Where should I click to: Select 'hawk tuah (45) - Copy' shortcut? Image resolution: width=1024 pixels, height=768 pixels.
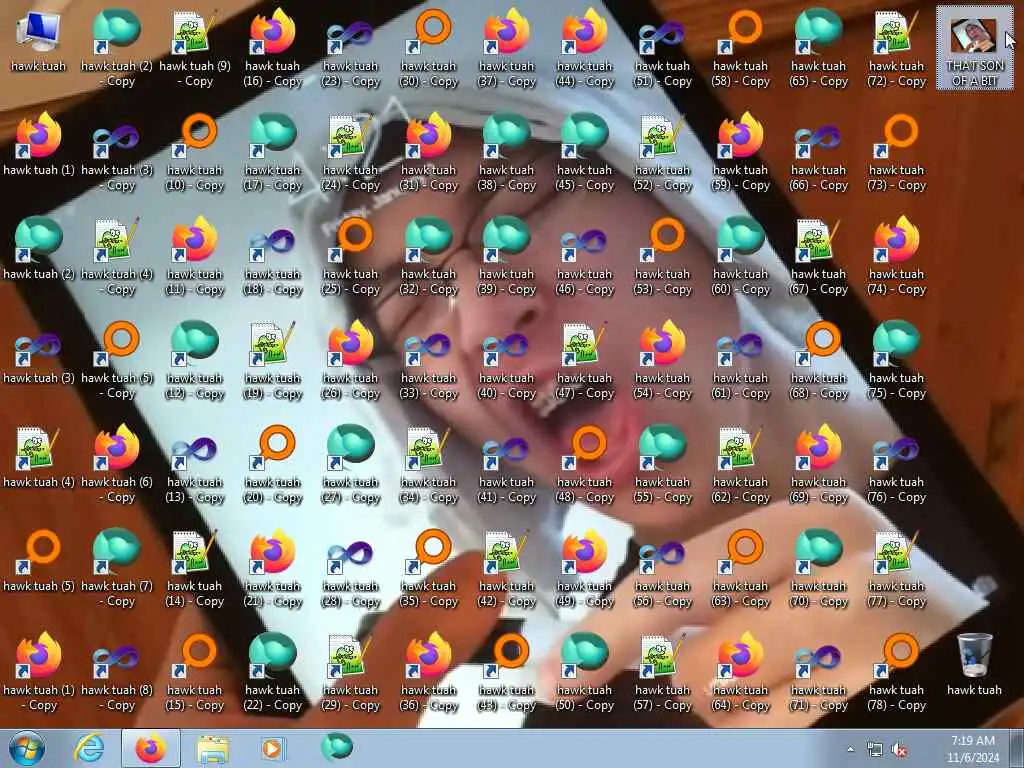(x=584, y=153)
